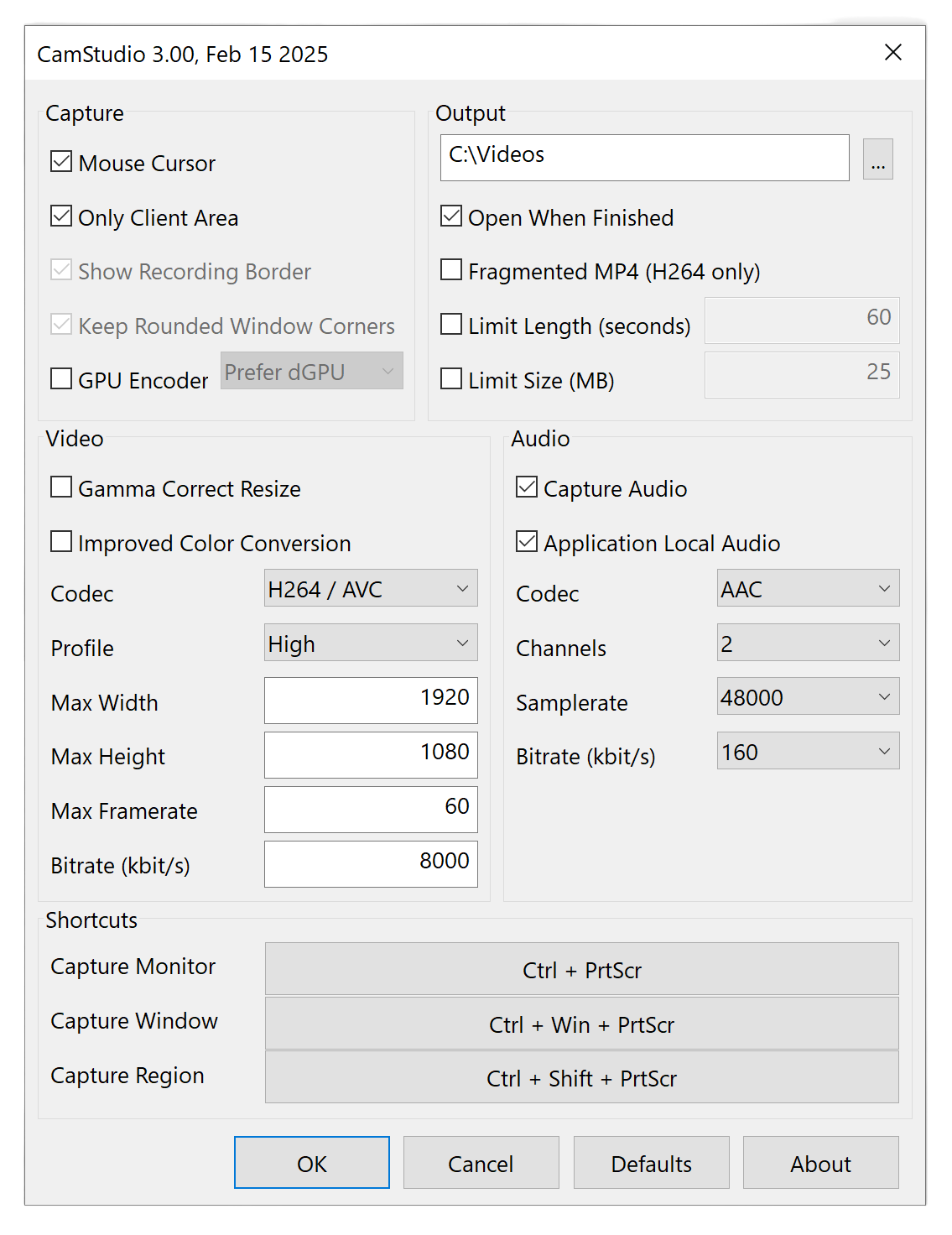Click the video Bitrate field showing 8000
Viewport: 952px width, 1235px height.
371,863
